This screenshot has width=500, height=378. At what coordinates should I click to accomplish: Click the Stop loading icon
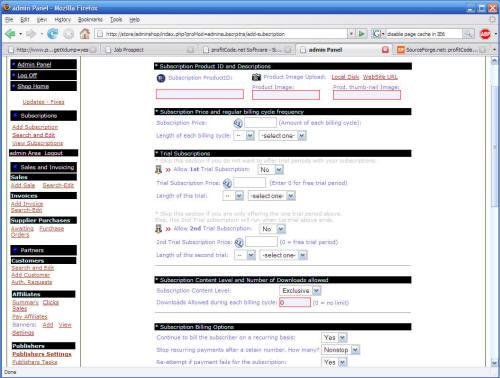coord(69,34)
